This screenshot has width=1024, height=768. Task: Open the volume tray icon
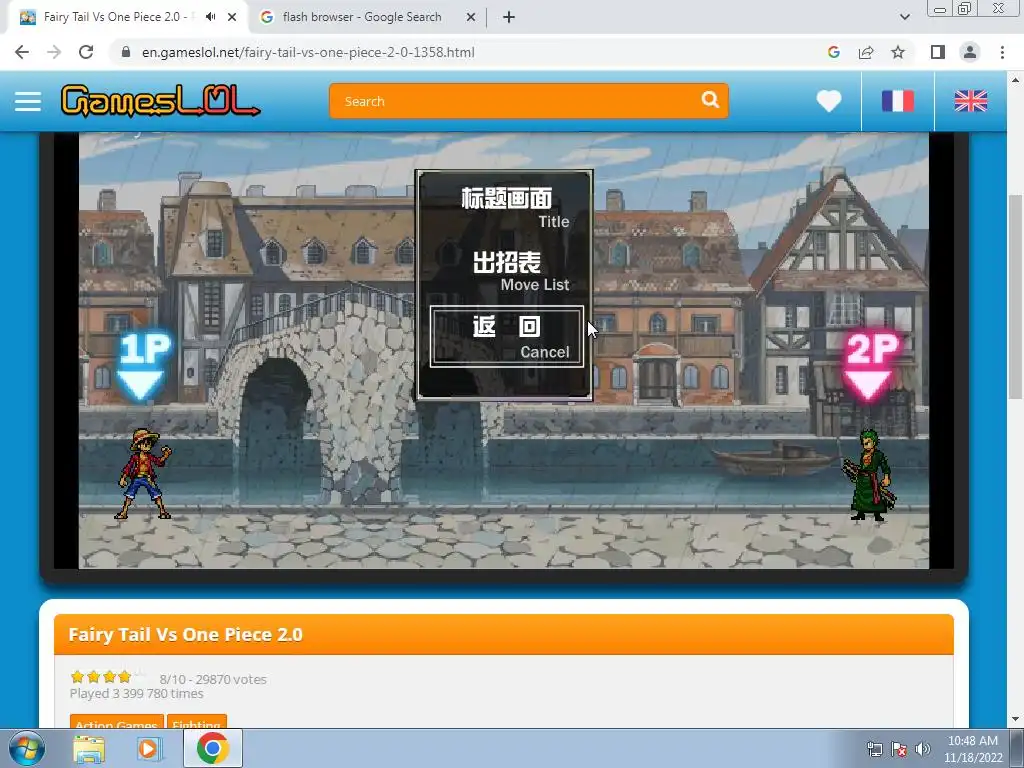point(923,749)
